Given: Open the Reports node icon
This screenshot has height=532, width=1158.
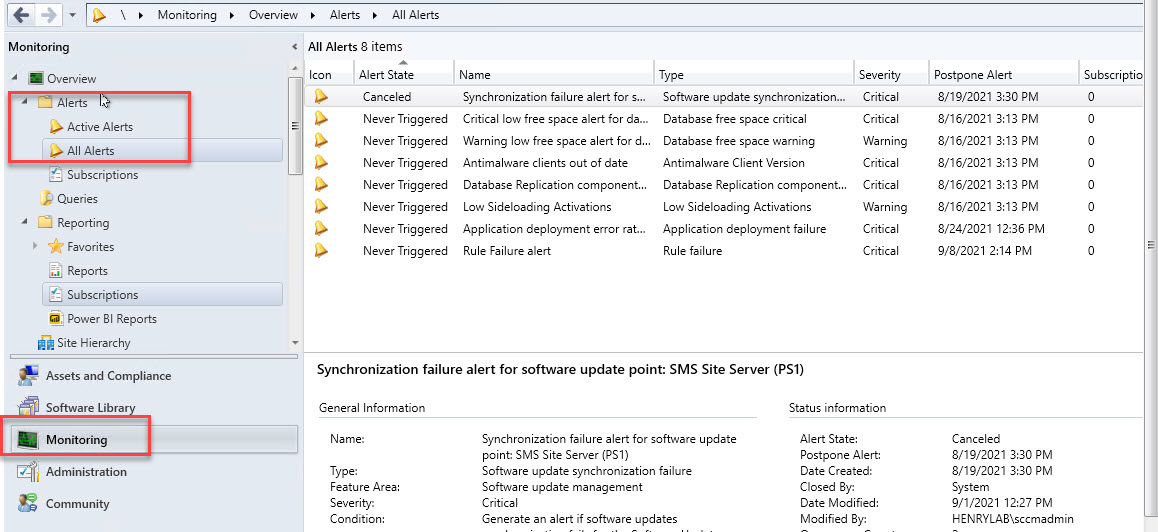Looking at the screenshot, I should (57, 271).
